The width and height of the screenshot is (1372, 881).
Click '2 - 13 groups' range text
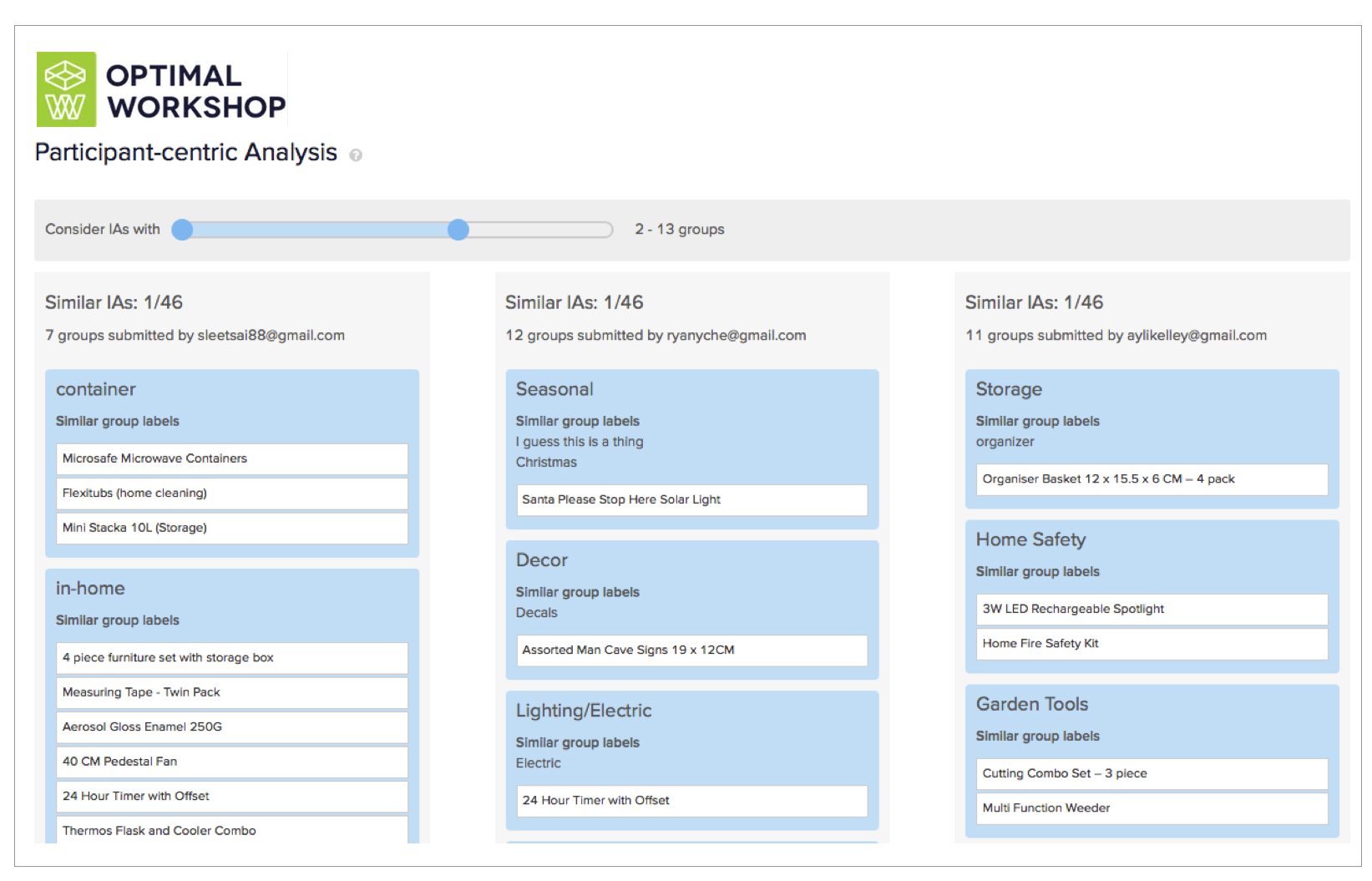(680, 230)
